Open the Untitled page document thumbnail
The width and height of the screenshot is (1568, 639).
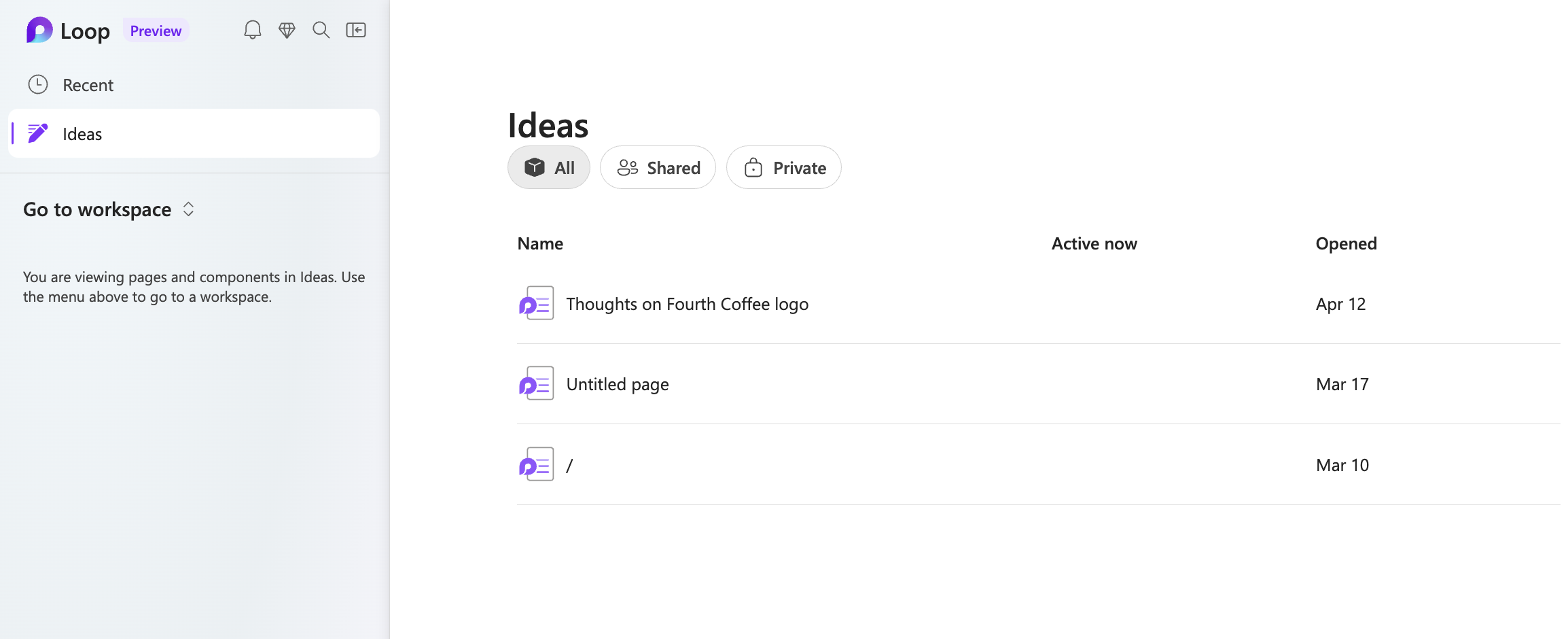(x=537, y=383)
